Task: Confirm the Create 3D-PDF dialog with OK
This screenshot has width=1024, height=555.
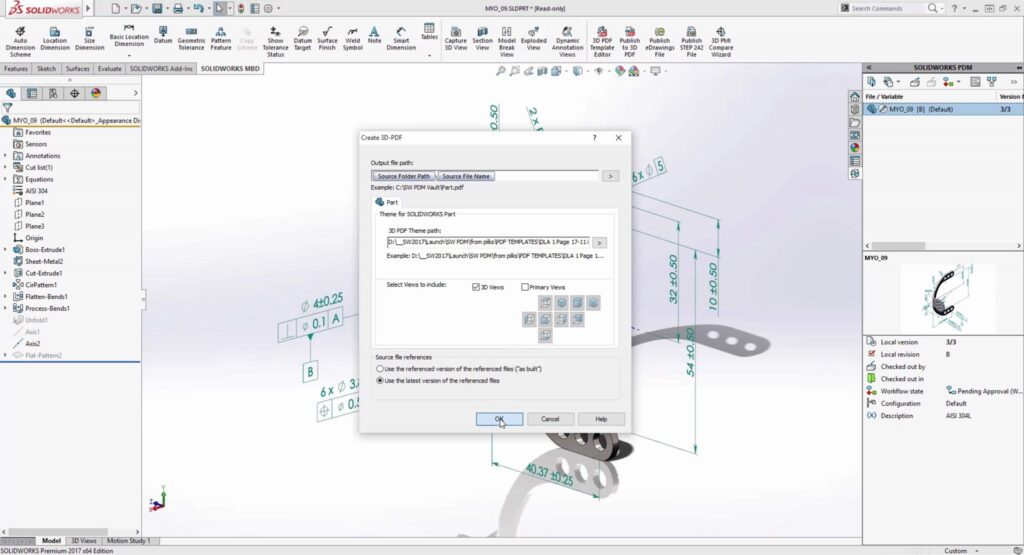Action: tap(499, 419)
